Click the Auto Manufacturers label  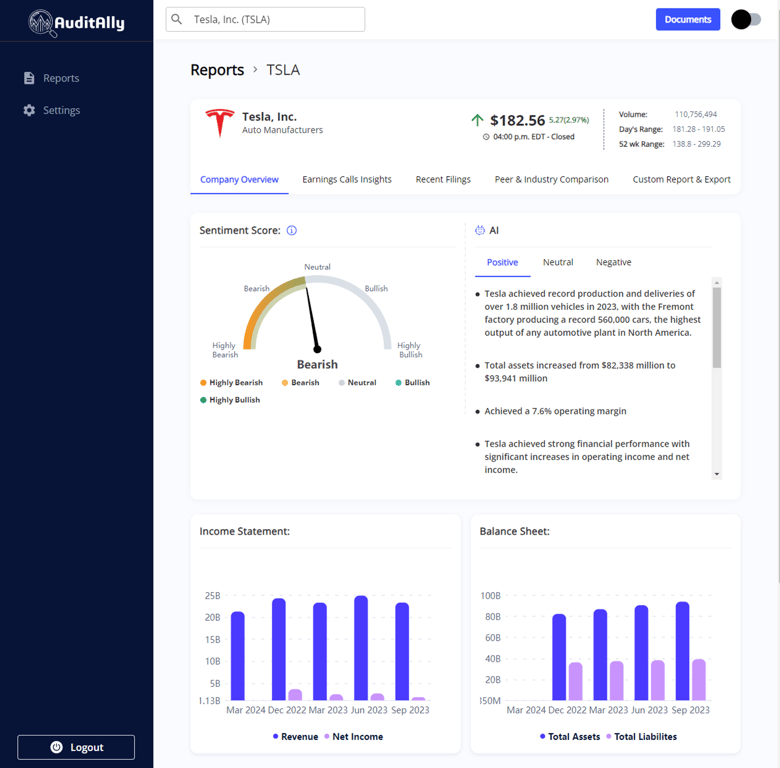(x=283, y=130)
